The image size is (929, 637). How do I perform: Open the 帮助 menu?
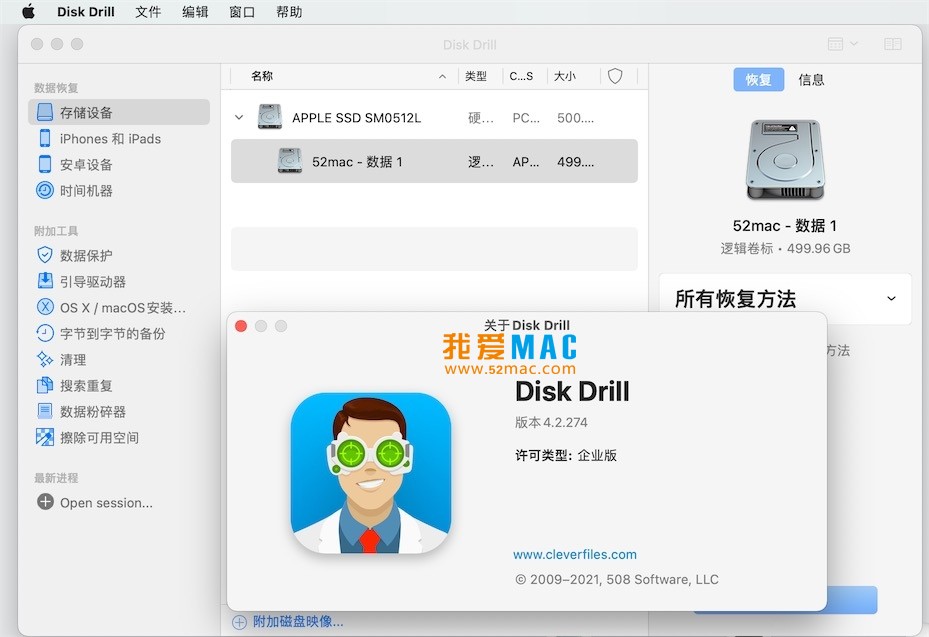[289, 12]
